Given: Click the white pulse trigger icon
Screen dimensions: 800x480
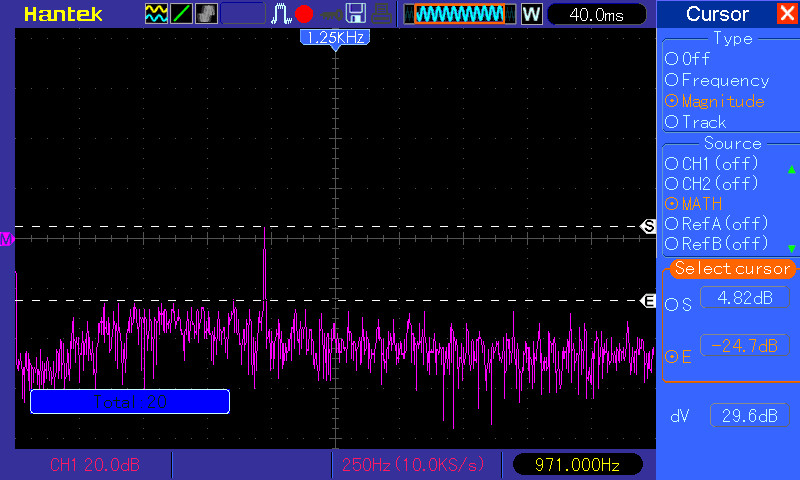Looking at the screenshot, I should [282, 14].
